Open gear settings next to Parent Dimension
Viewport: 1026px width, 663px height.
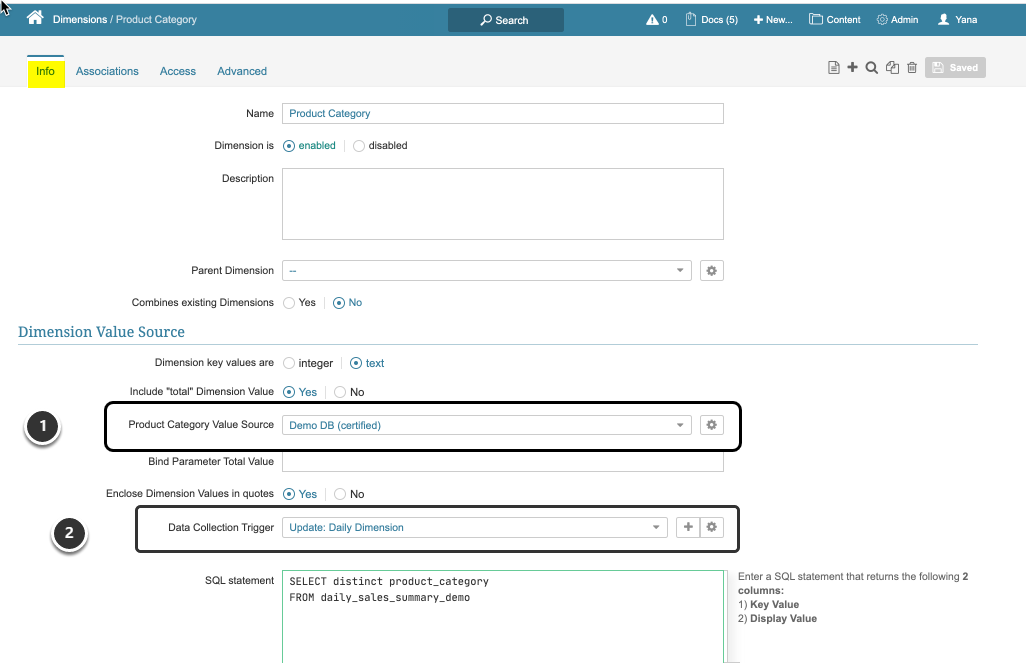coord(711,271)
